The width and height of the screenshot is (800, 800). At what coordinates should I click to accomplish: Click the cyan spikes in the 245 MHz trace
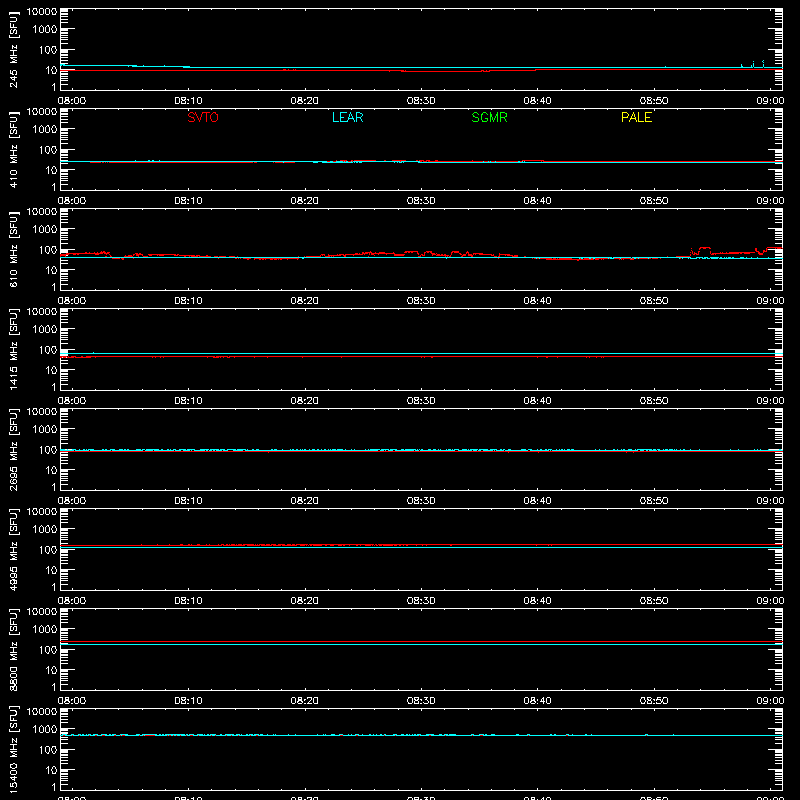pos(753,64)
